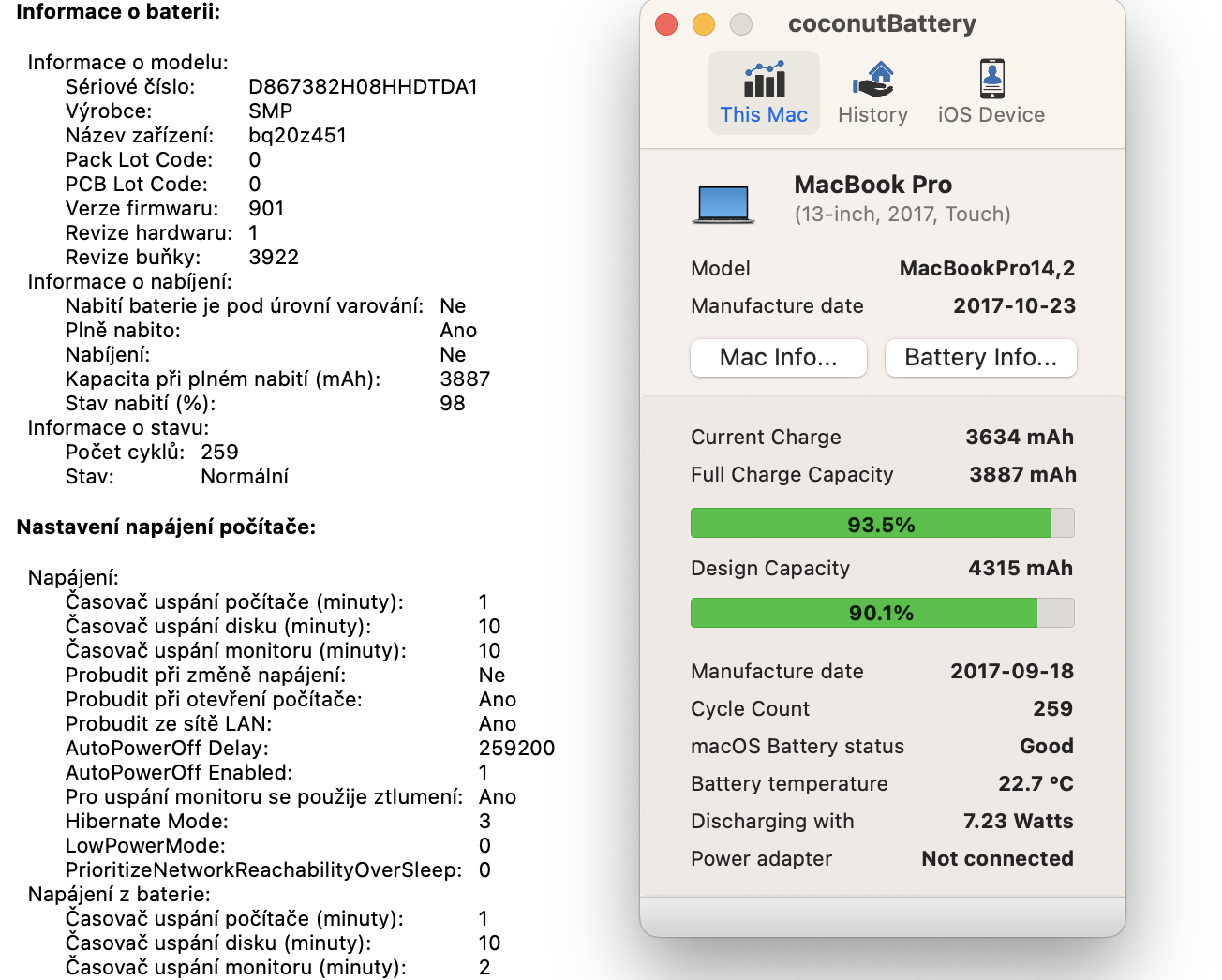Open the History tab
Image resolution: width=1222 pixels, height=980 pixels.
(x=872, y=93)
